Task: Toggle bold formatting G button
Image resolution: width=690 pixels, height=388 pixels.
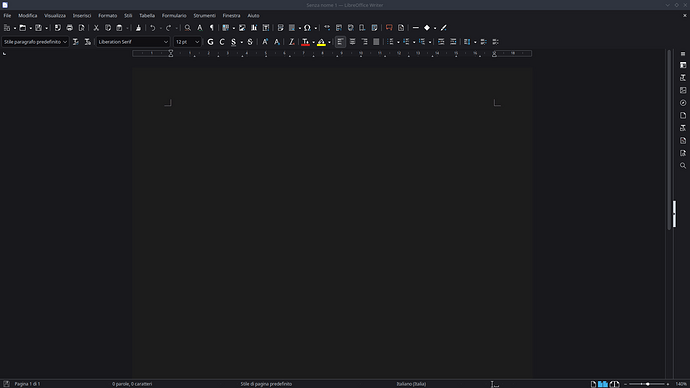Action: [210, 42]
